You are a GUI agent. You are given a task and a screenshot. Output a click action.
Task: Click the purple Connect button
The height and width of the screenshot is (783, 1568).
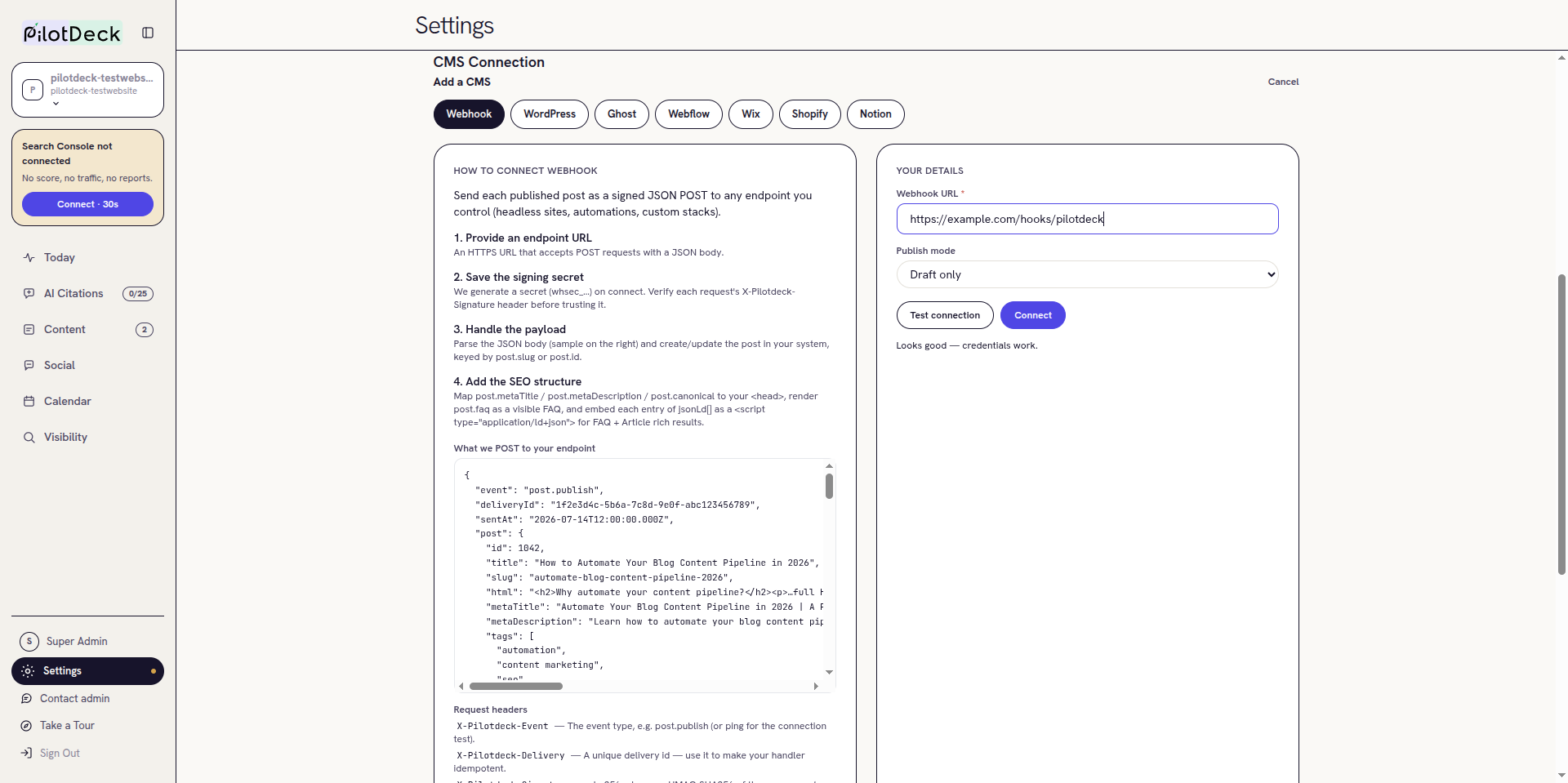[x=1032, y=315]
